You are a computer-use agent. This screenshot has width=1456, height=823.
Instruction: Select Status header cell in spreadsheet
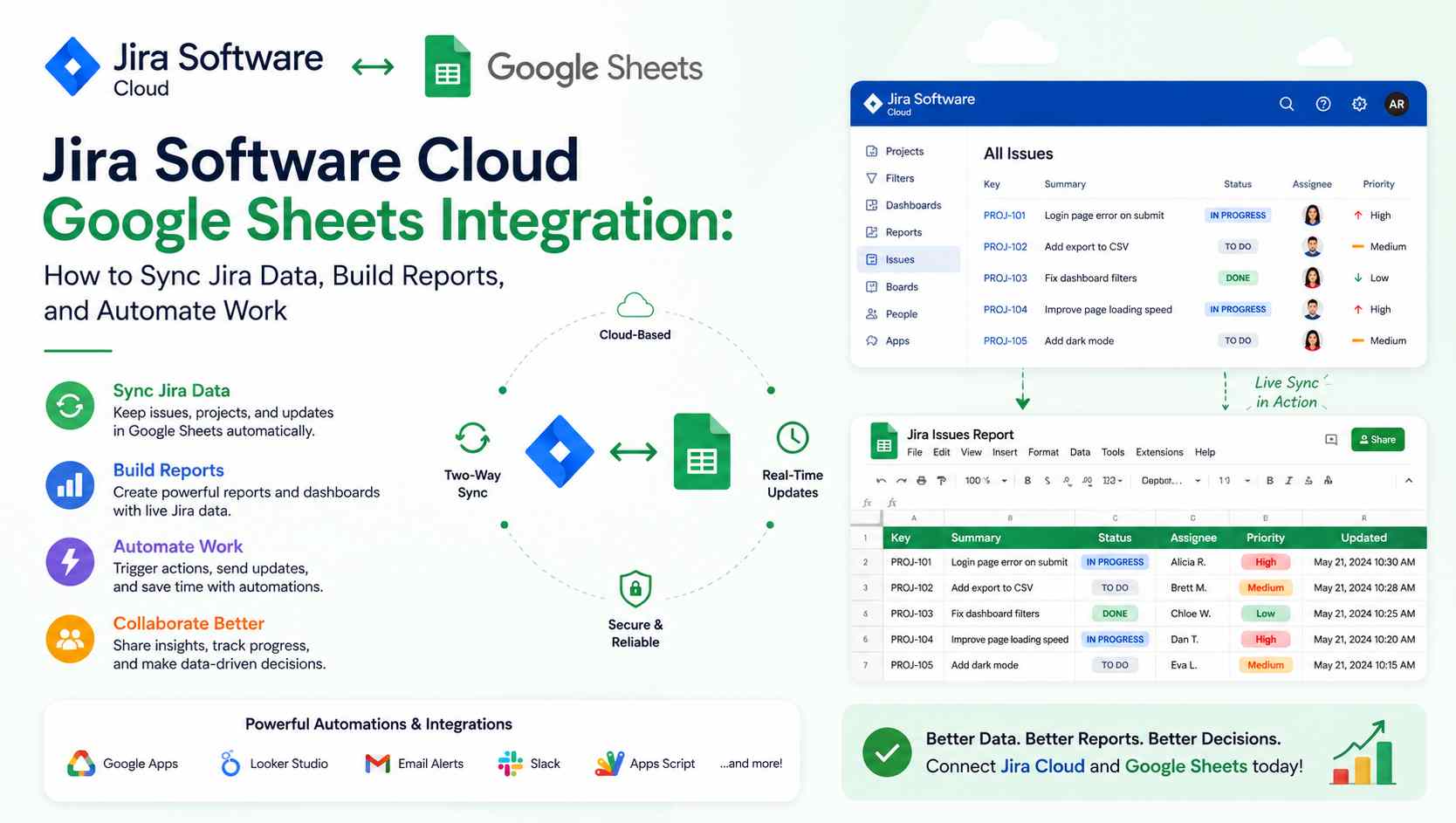(x=1115, y=538)
